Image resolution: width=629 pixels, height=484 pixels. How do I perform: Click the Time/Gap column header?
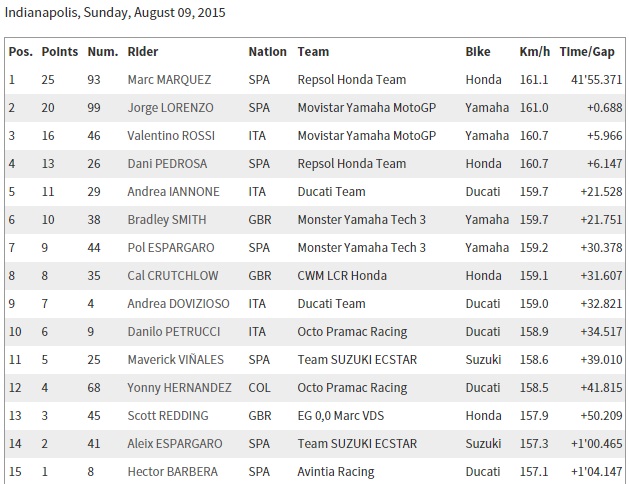pos(587,52)
